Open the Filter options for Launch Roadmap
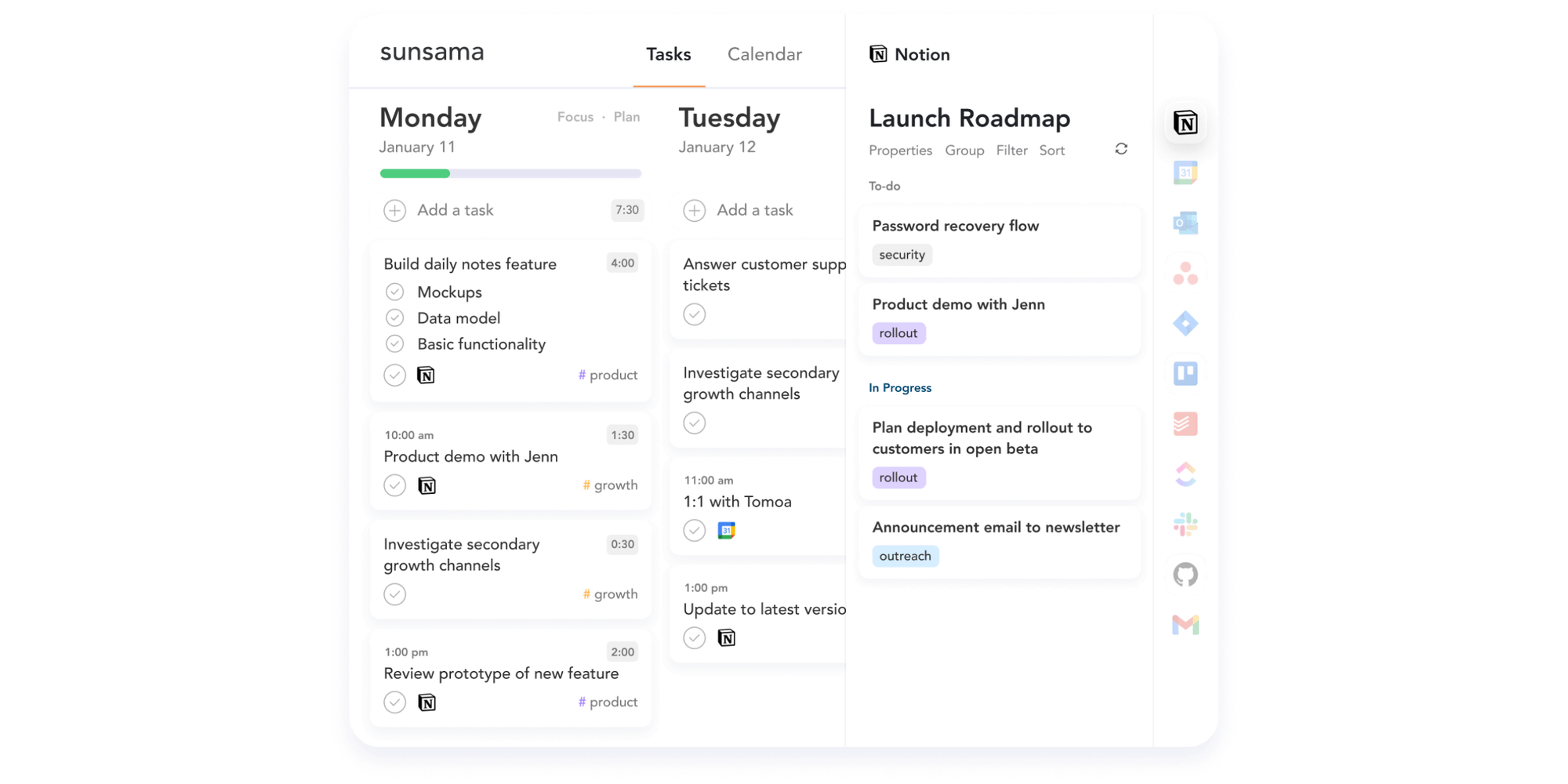 point(1011,151)
